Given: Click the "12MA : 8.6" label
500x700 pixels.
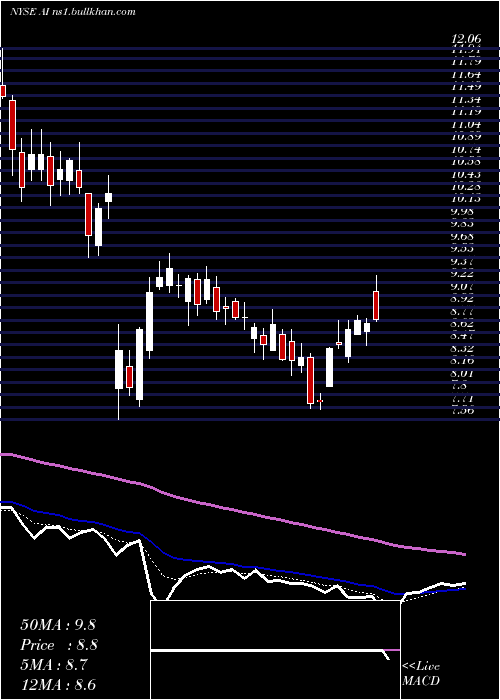Looking at the screenshot, I should coord(58,685).
